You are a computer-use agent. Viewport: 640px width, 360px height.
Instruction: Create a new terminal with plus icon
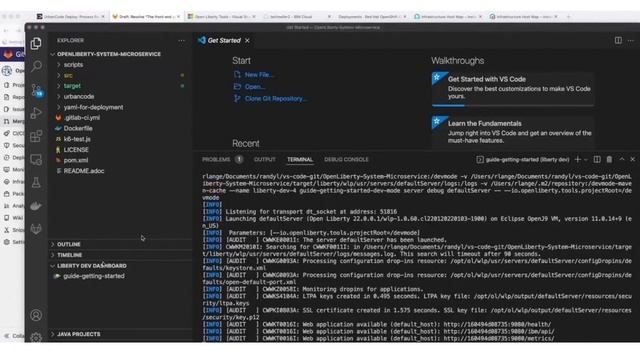(578, 160)
